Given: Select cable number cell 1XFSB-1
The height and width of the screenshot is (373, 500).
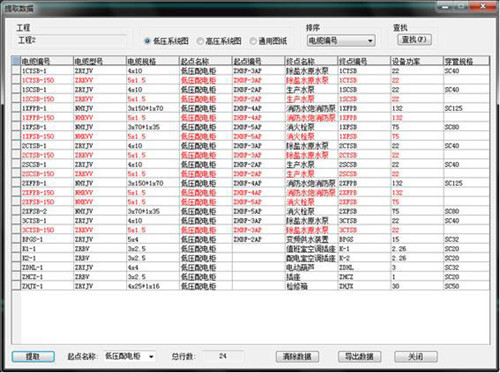Looking at the screenshot, I should (x=47, y=127).
